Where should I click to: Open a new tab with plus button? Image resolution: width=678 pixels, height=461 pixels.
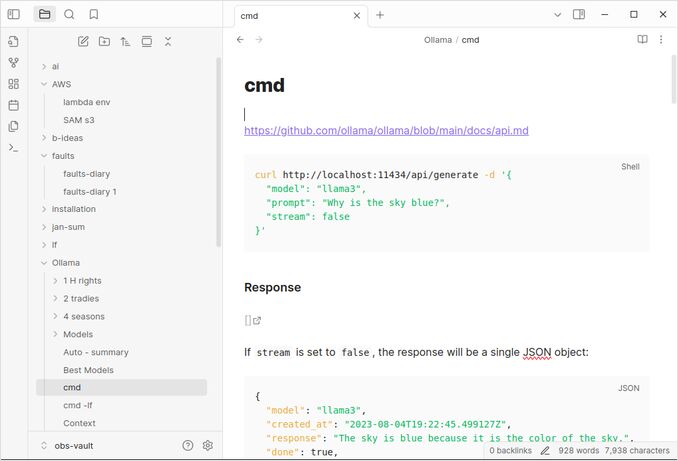coord(380,14)
